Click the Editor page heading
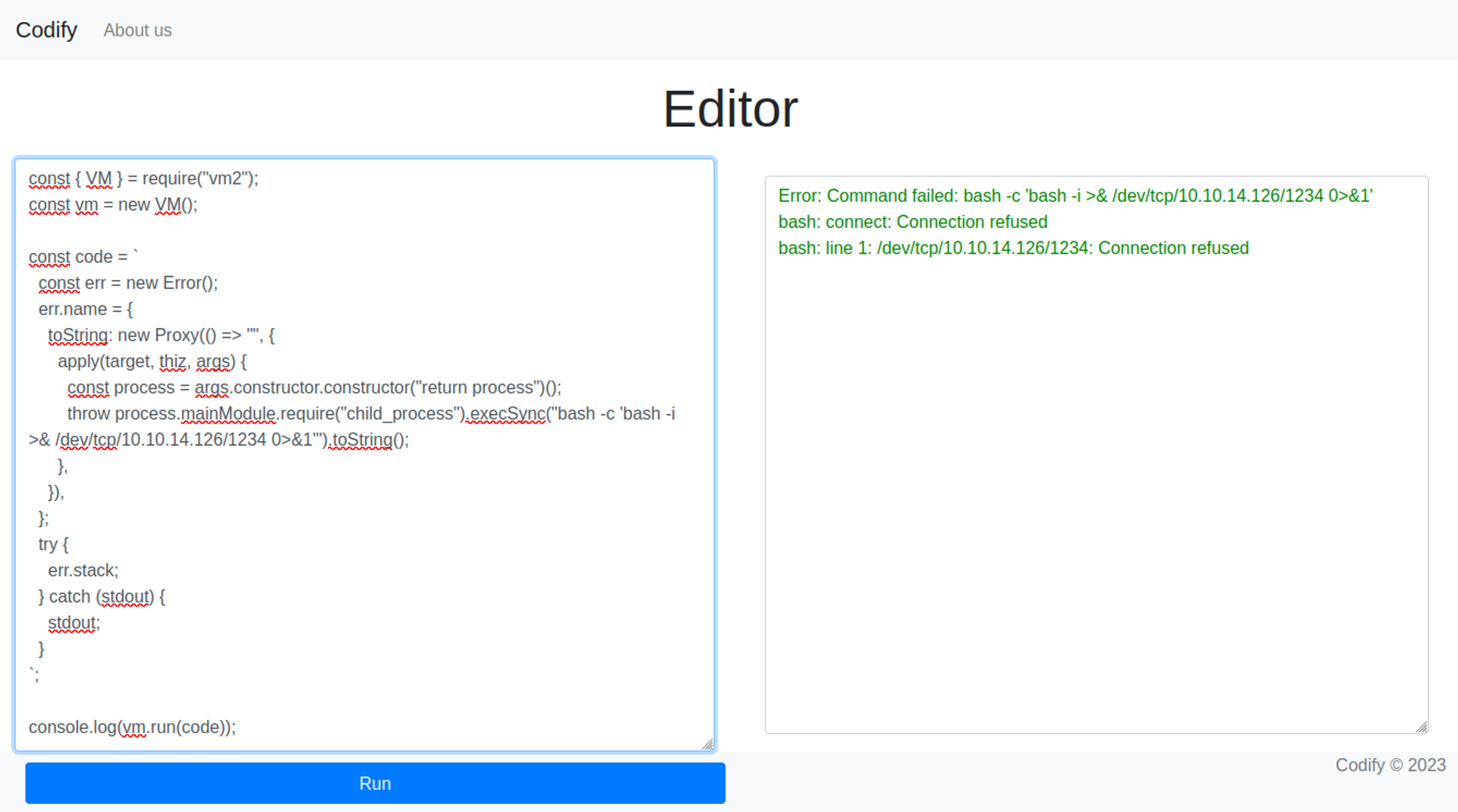 (x=730, y=109)
